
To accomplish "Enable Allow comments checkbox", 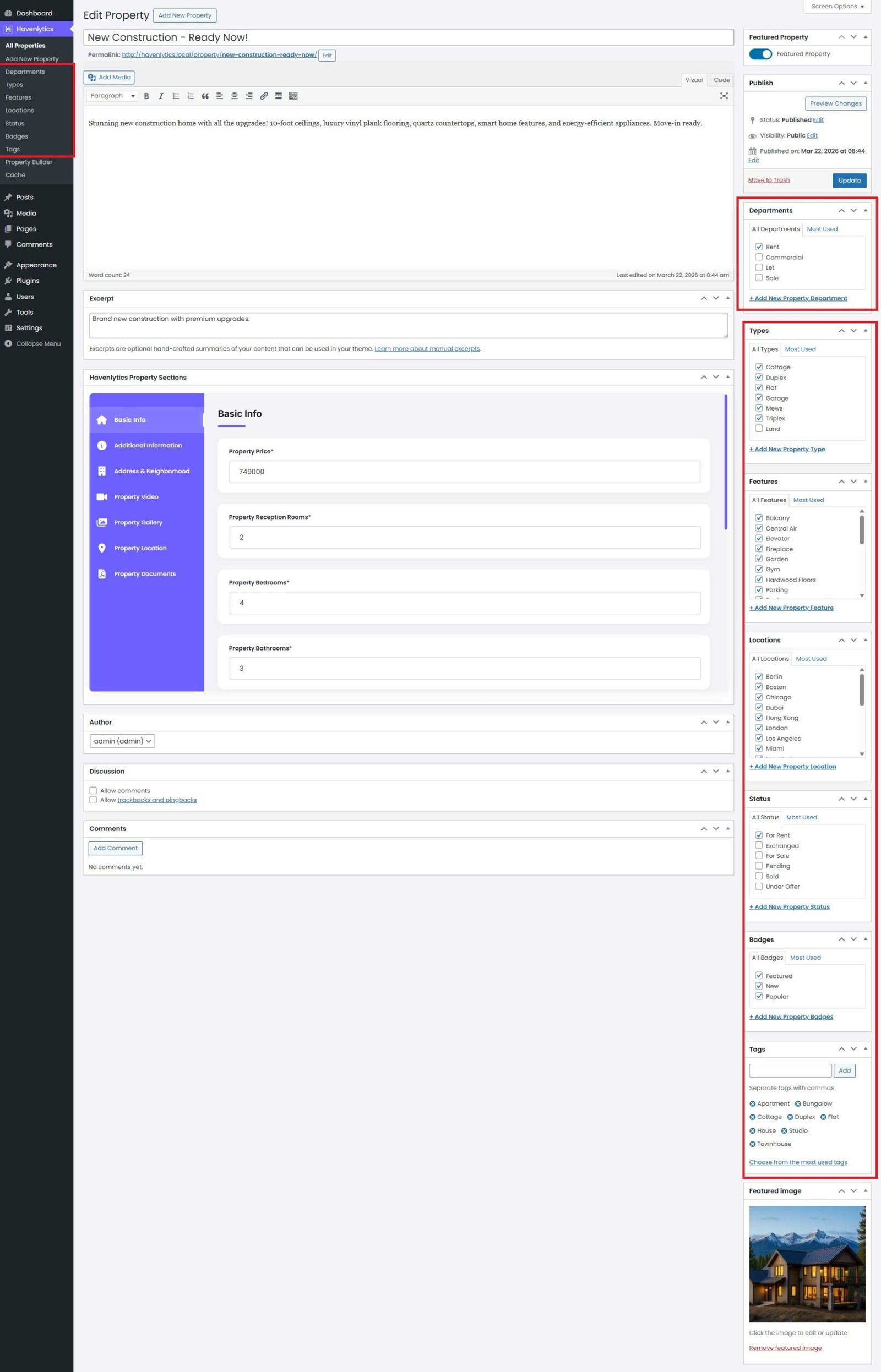I will 93,791.
